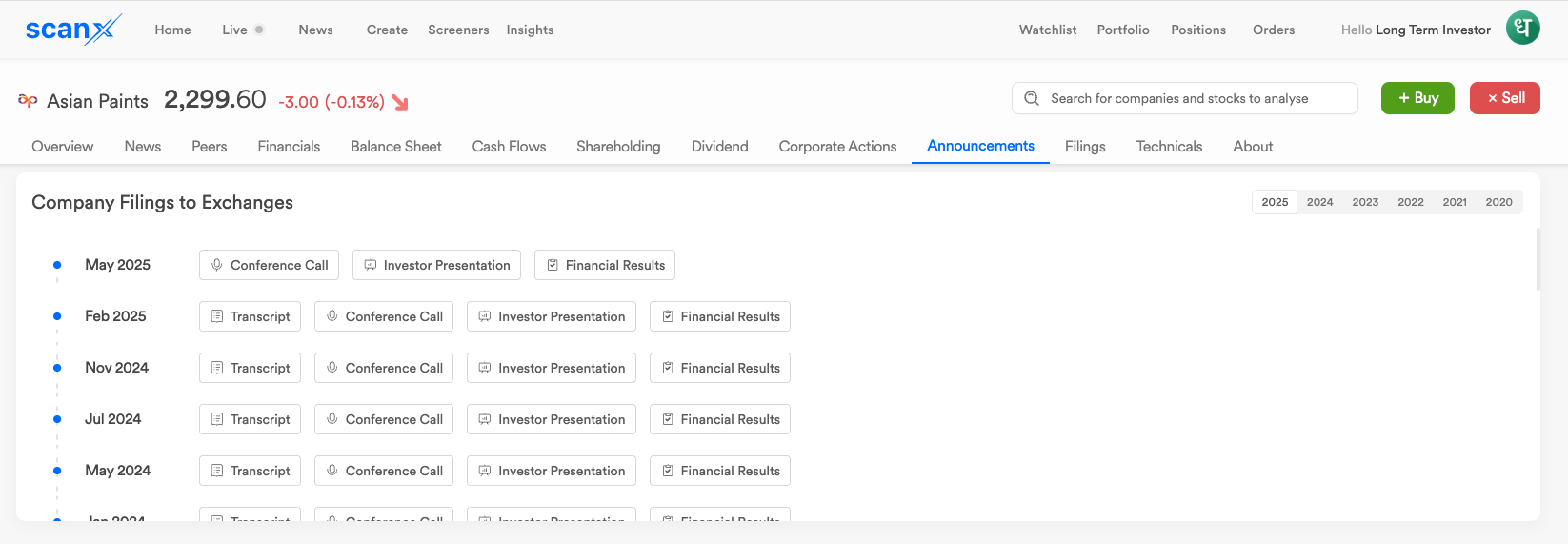Open May 2025 Investor Presentation filing

pos(436,265)
